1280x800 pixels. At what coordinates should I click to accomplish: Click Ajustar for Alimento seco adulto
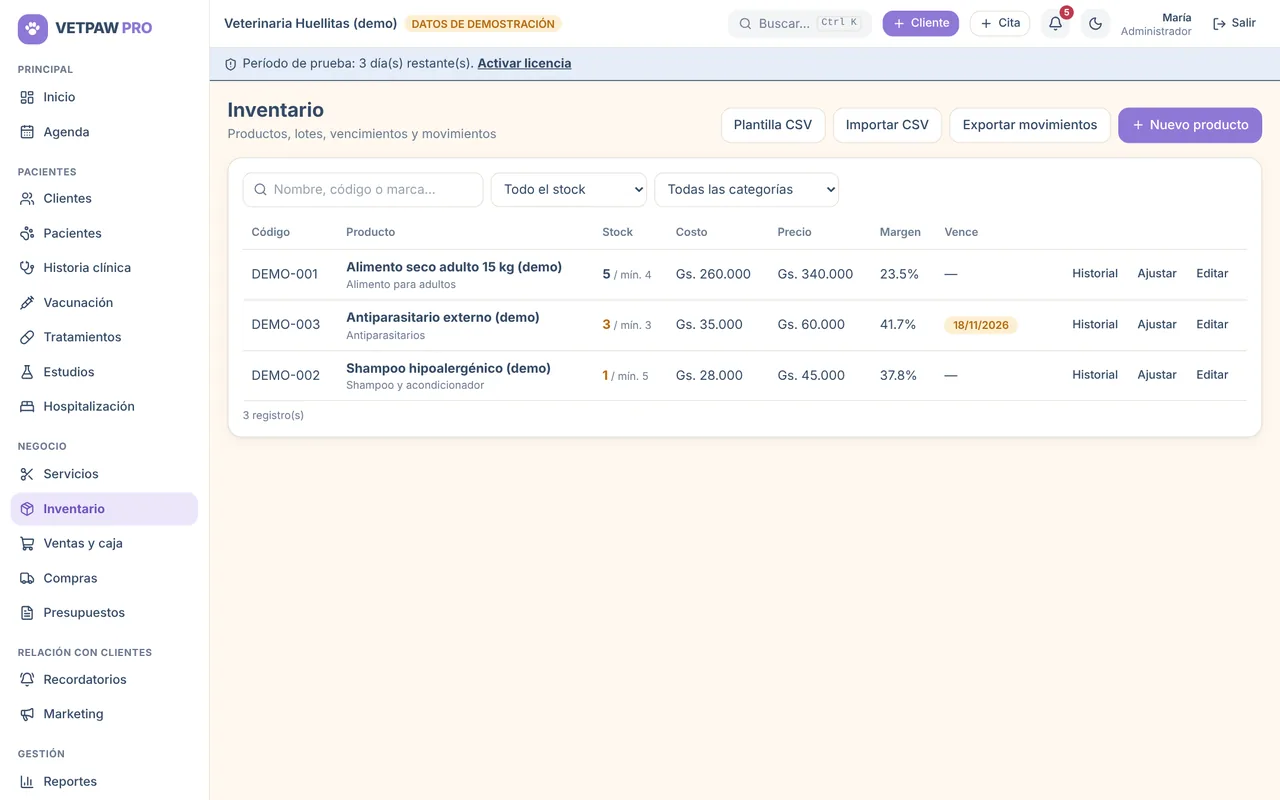(x=1157, y=273)
